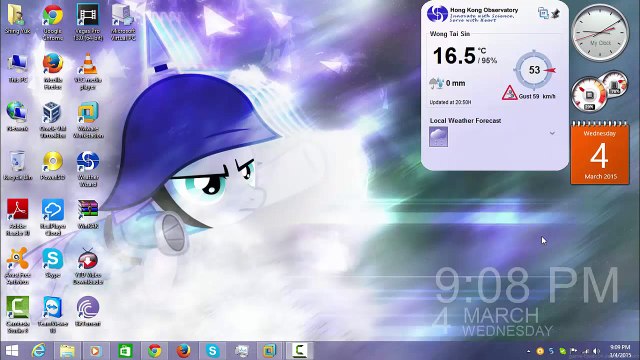Select RealPlayer Cloud desktop icon
This screenshot has width=640, height=360.
point(53,218)
